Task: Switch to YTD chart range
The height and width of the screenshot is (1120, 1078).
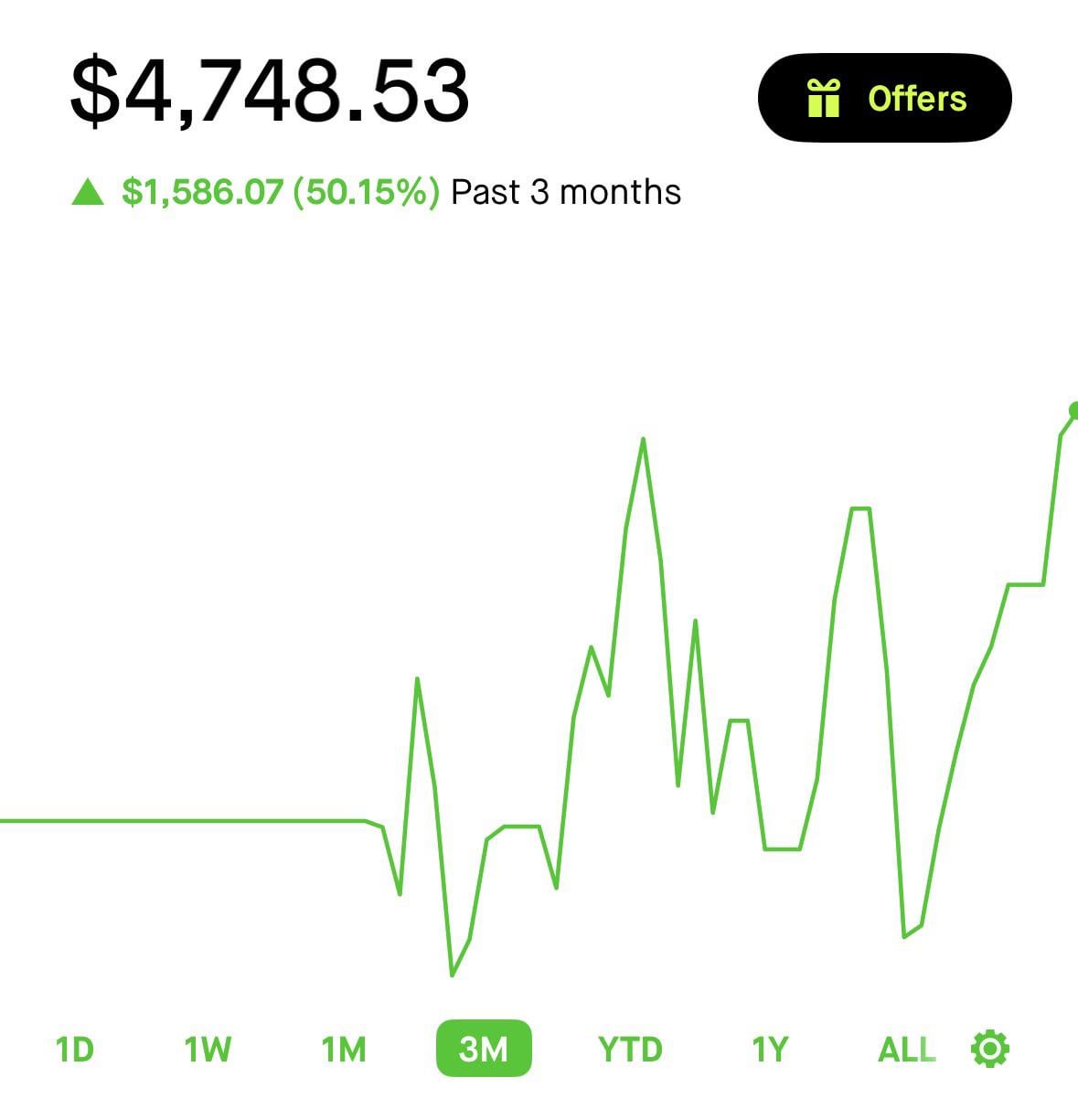Action: click(x=630, y=1049)
